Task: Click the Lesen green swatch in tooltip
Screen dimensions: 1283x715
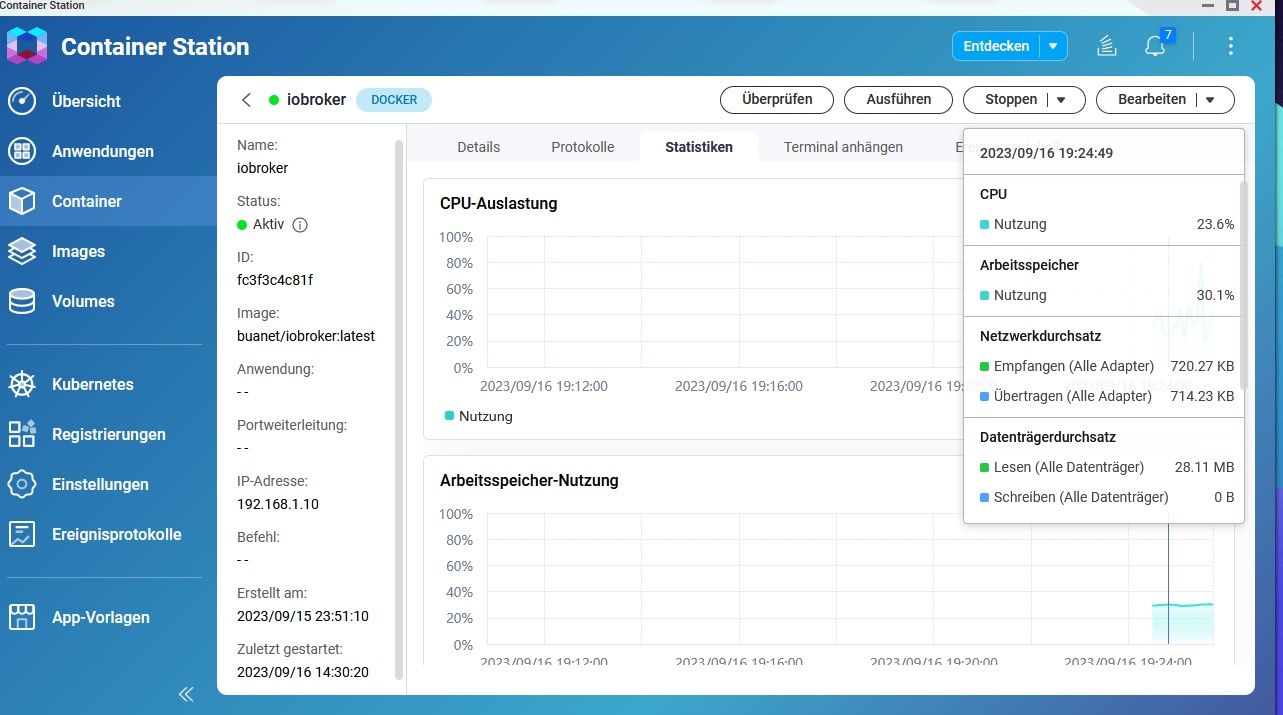Action: point(985,468)
